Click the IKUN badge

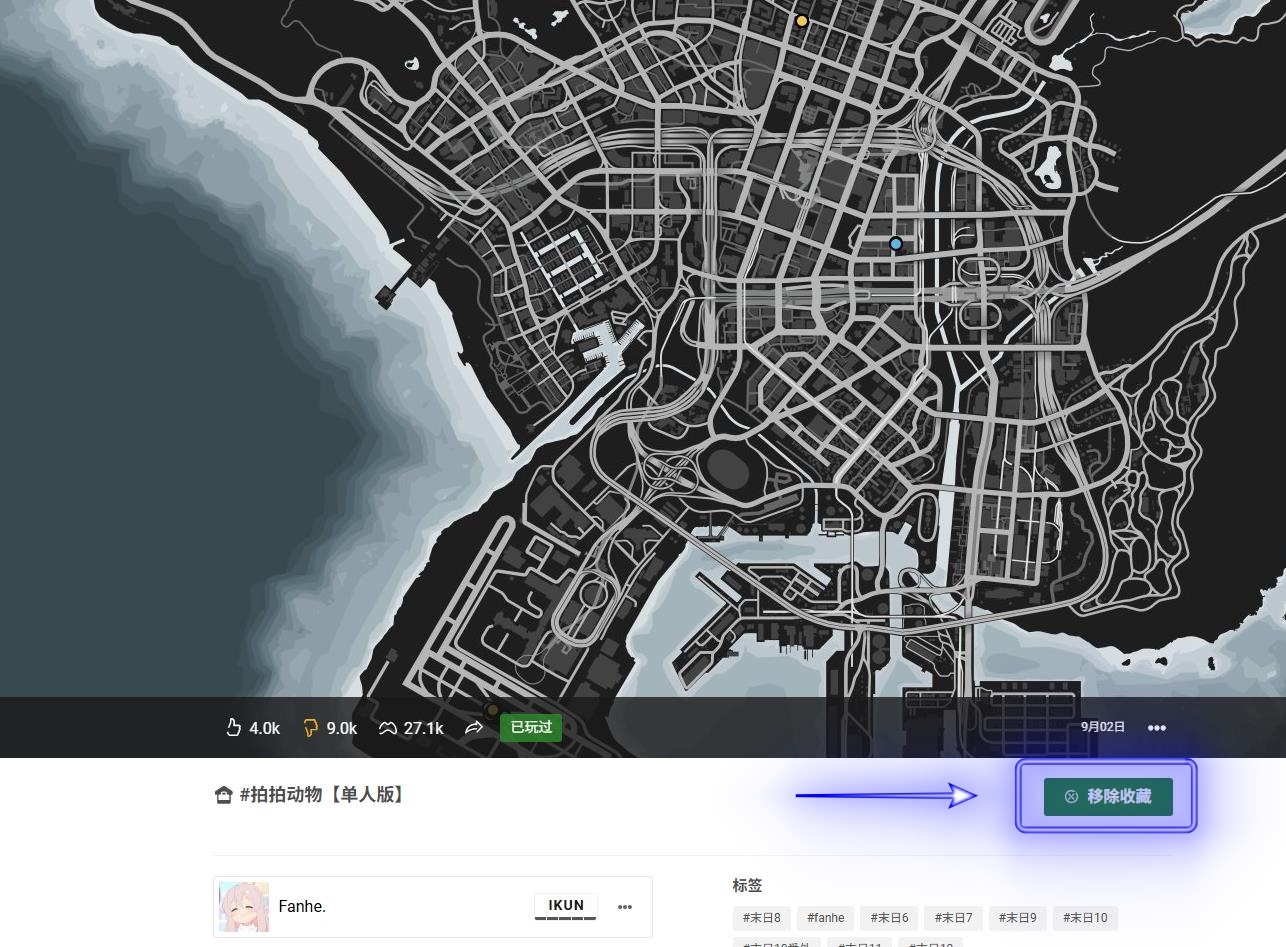[x=566, y=907]
